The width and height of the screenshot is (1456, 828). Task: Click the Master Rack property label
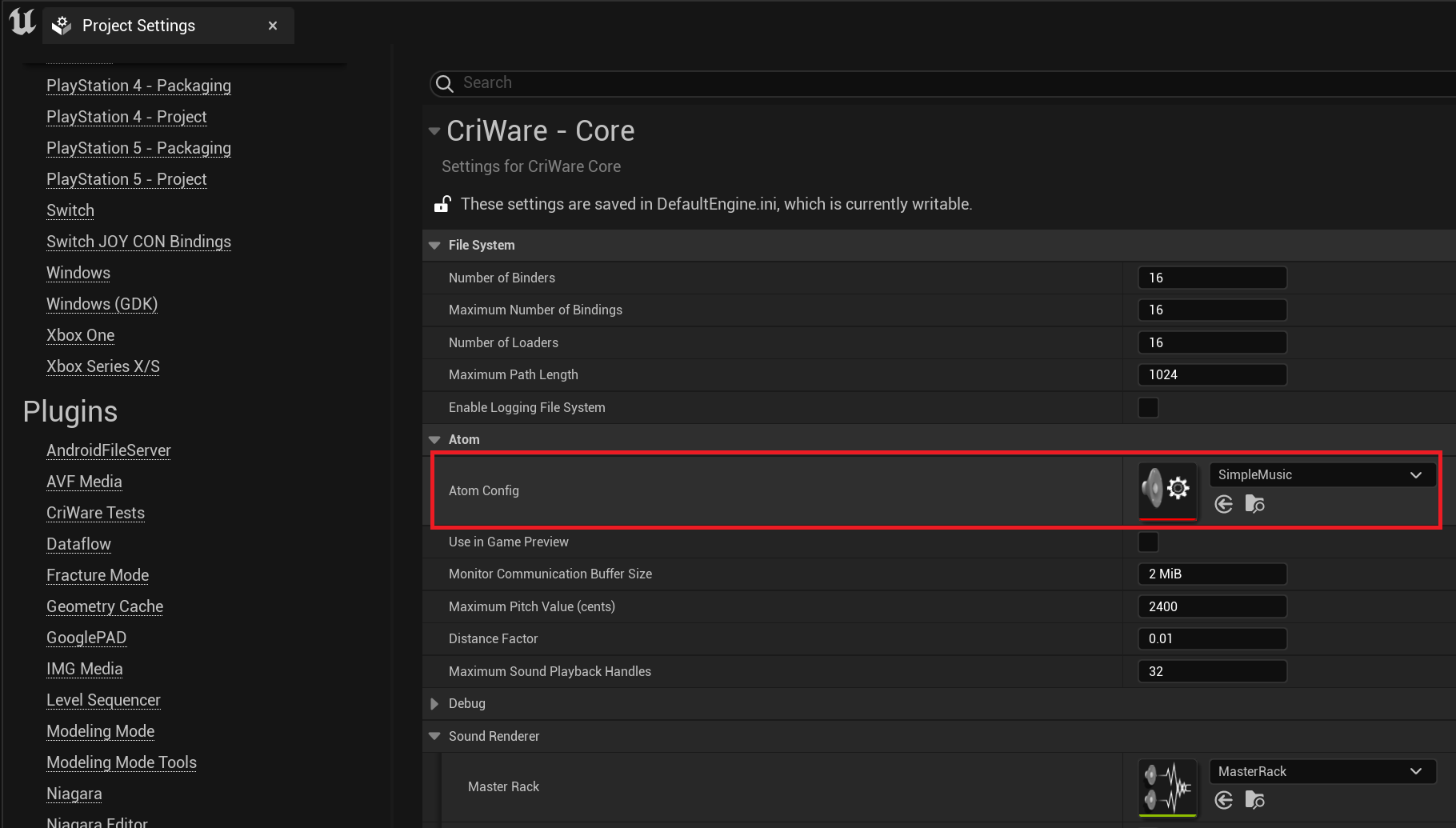(503, 787)
